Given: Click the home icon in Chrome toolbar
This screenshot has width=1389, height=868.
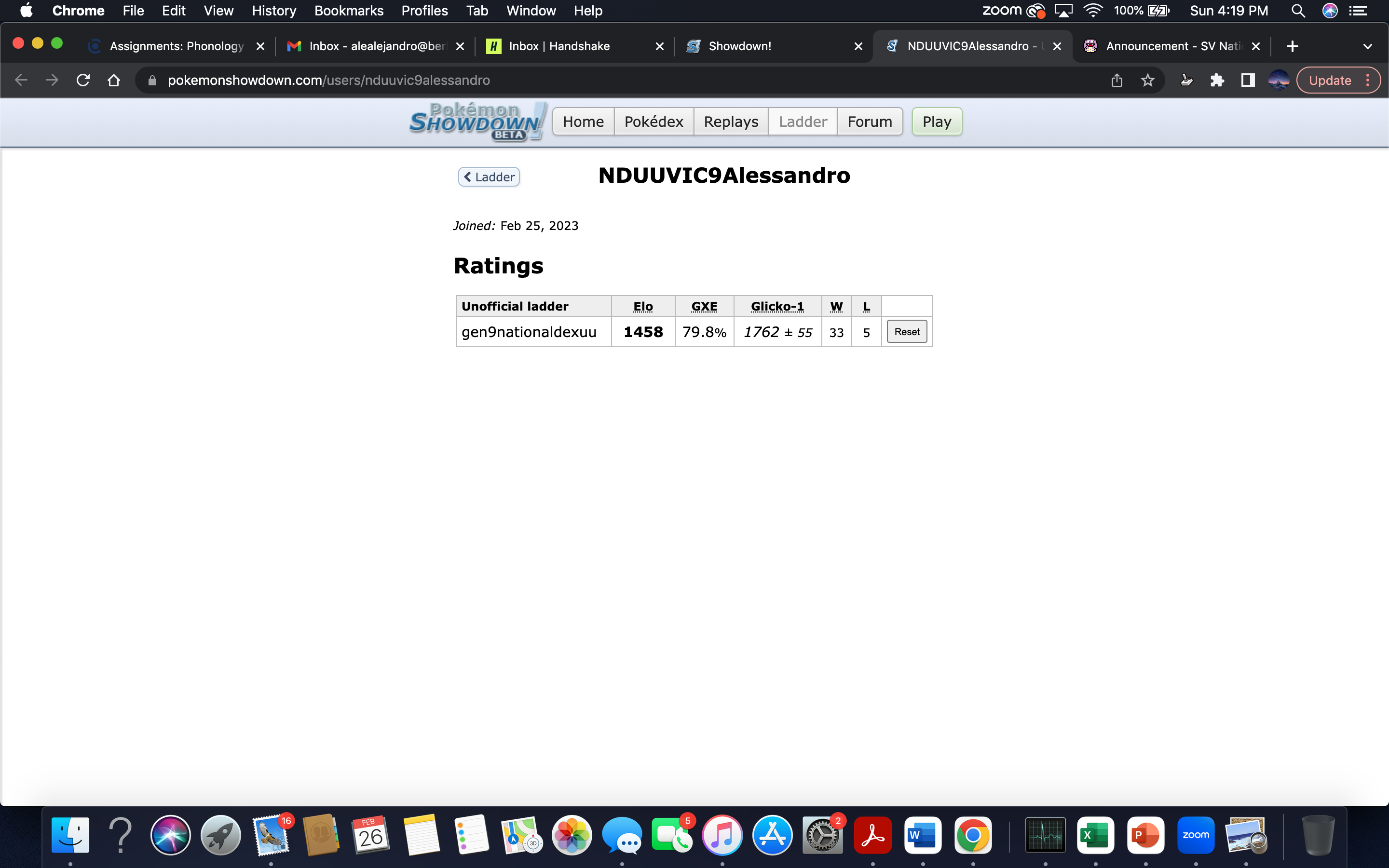Looking at the screenshot, I should tap(114, 81).
